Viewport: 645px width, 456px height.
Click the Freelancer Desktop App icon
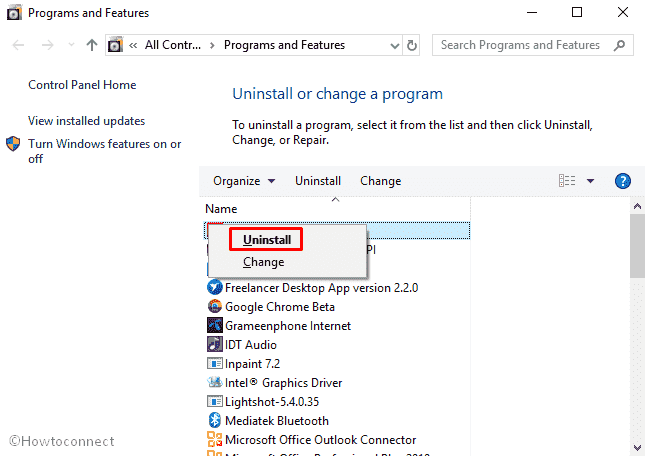pos(214,287)
